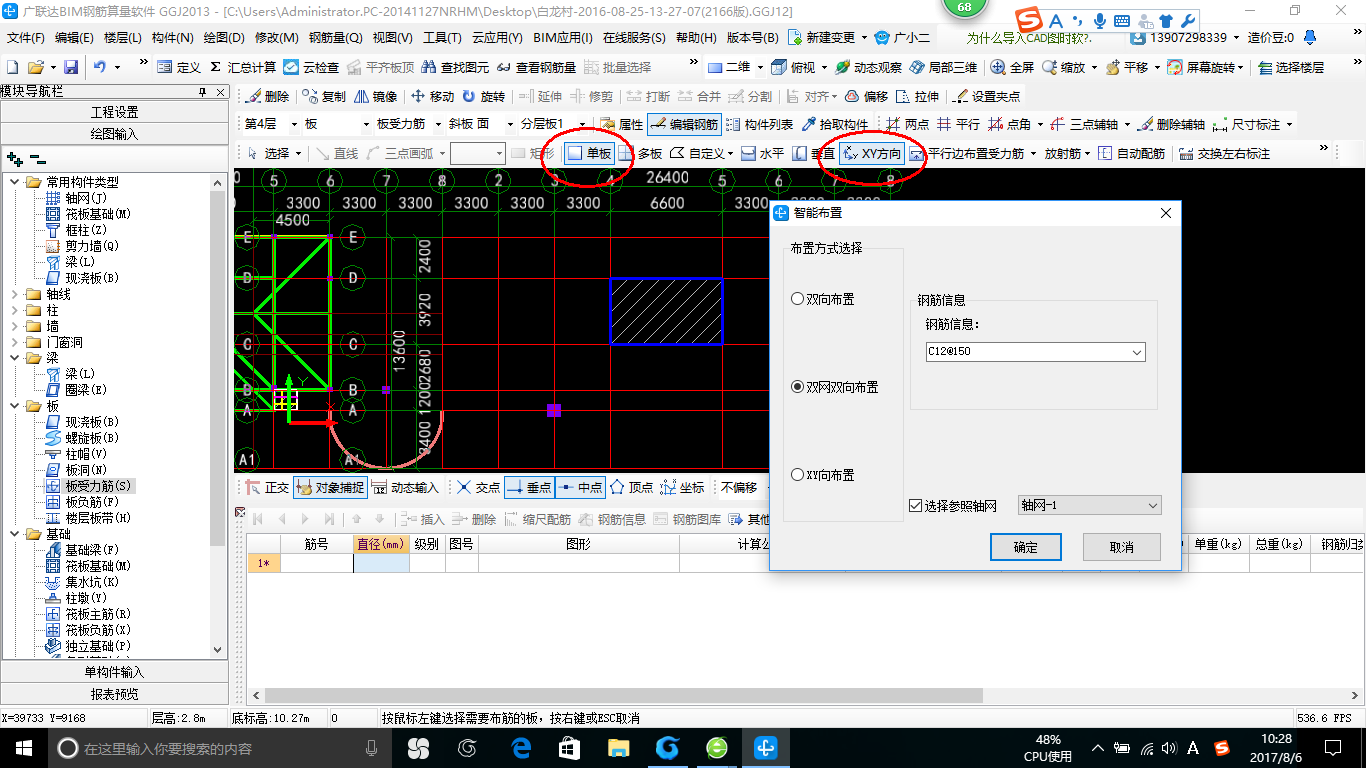Image resolution: width=1366 pixels, height=768 pixels.
Task: Click the taskbar search box
Action: click(220, 747)
